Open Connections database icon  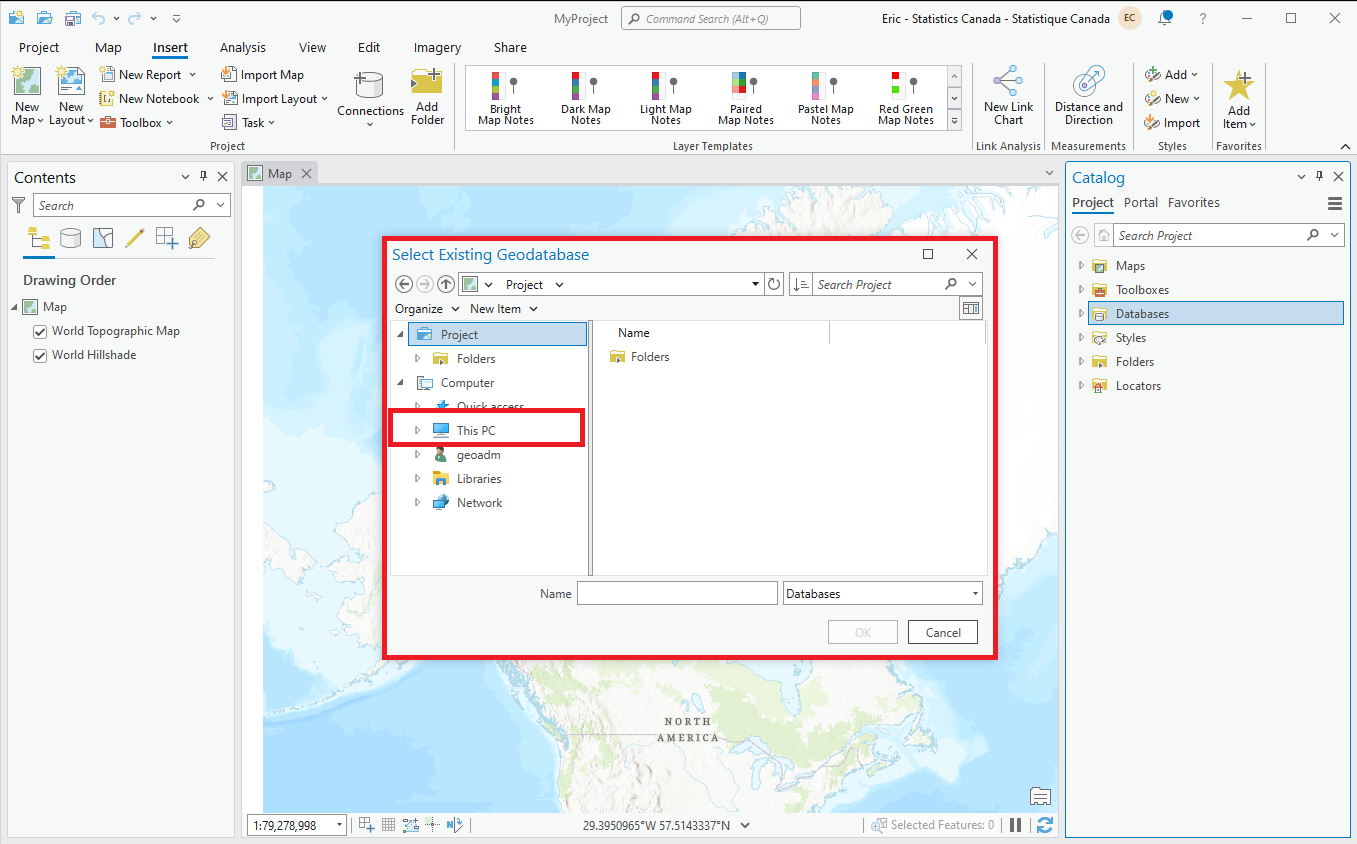[370, 97]
